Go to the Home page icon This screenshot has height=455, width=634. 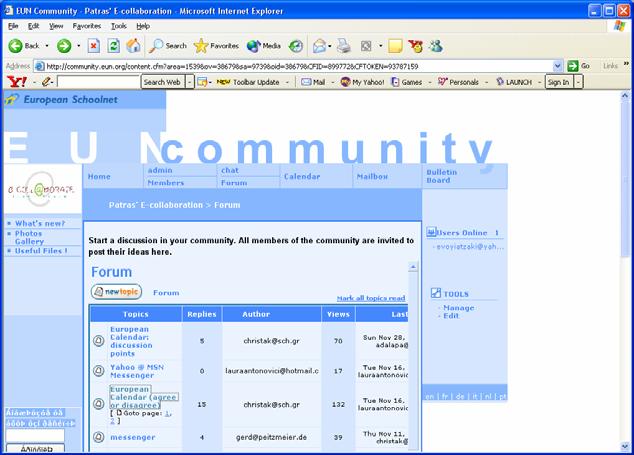point(133,46)
